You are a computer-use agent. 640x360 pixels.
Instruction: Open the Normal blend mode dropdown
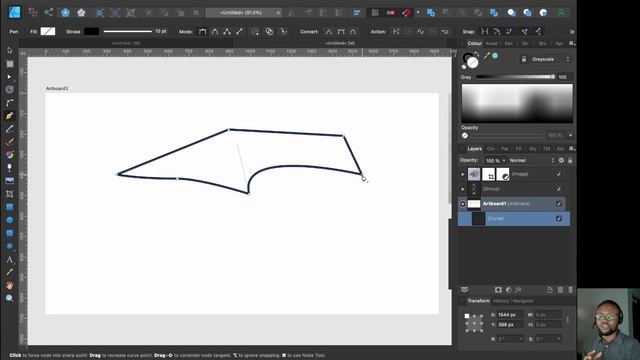pos(532,160)
